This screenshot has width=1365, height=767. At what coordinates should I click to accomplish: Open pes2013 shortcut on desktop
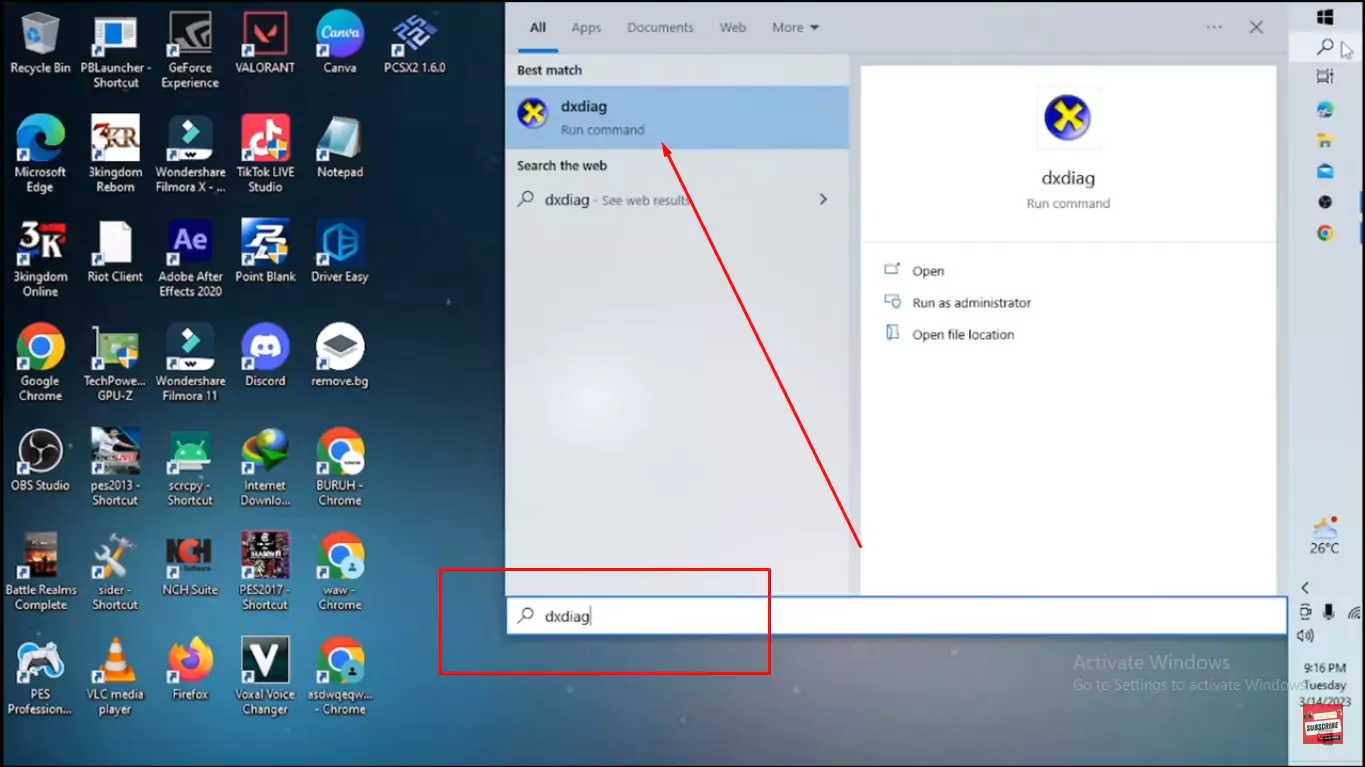tap(115, 467)
